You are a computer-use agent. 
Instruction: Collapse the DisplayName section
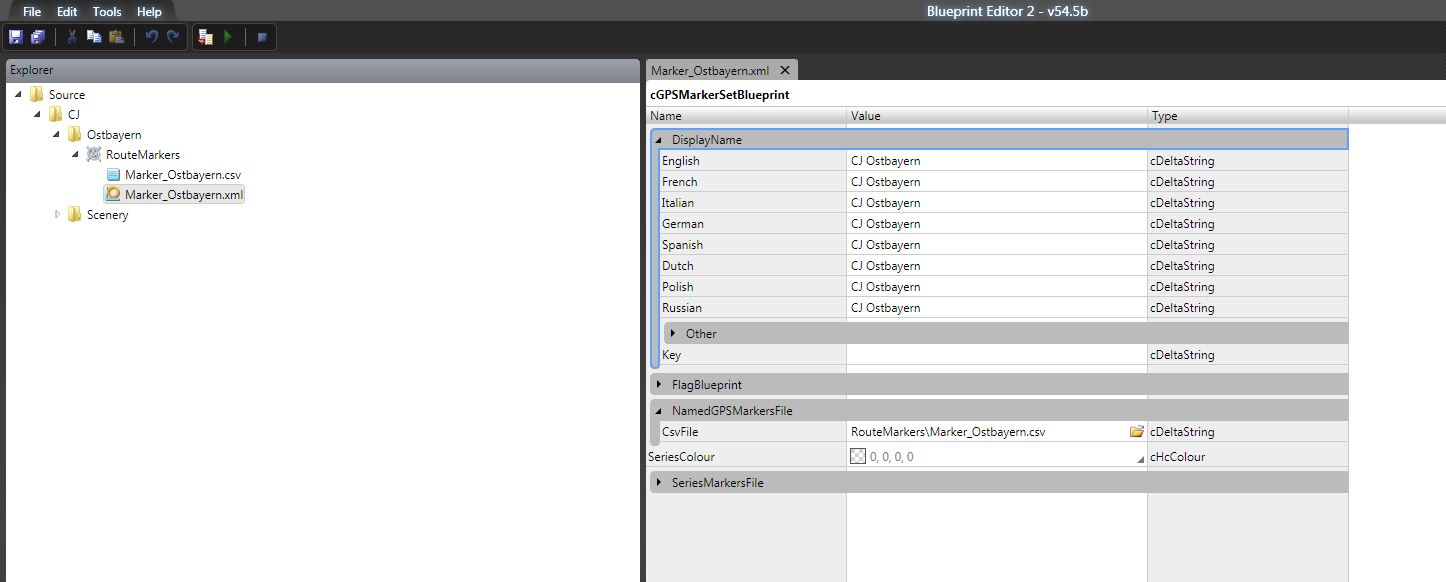tap(659, 140)
